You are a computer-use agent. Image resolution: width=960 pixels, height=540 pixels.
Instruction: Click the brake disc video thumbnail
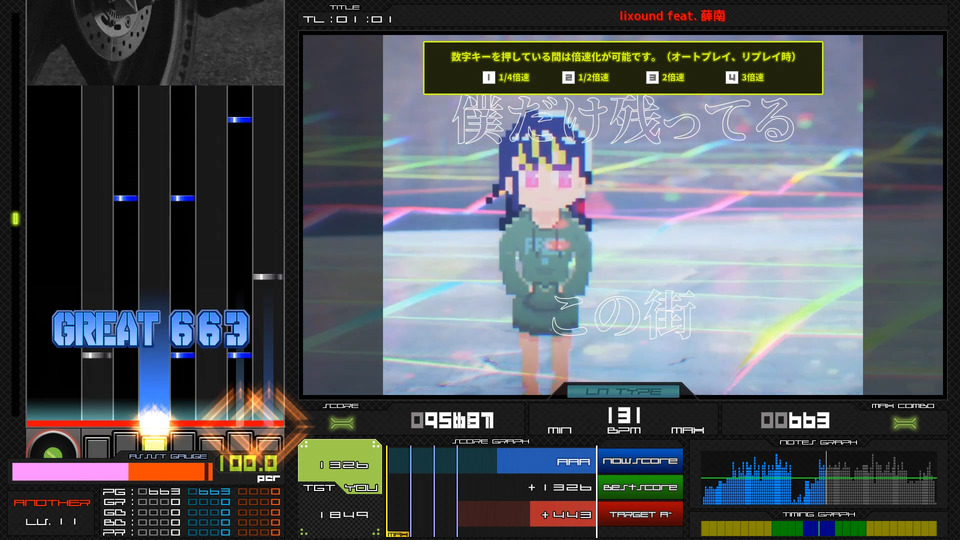pos(155,42)
